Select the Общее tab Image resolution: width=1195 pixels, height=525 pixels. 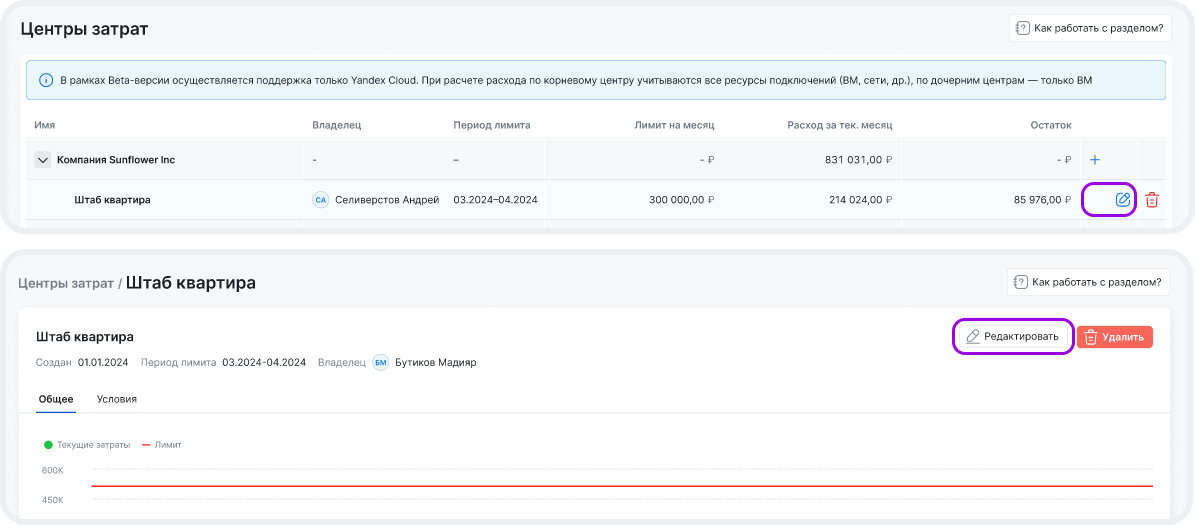56,399
